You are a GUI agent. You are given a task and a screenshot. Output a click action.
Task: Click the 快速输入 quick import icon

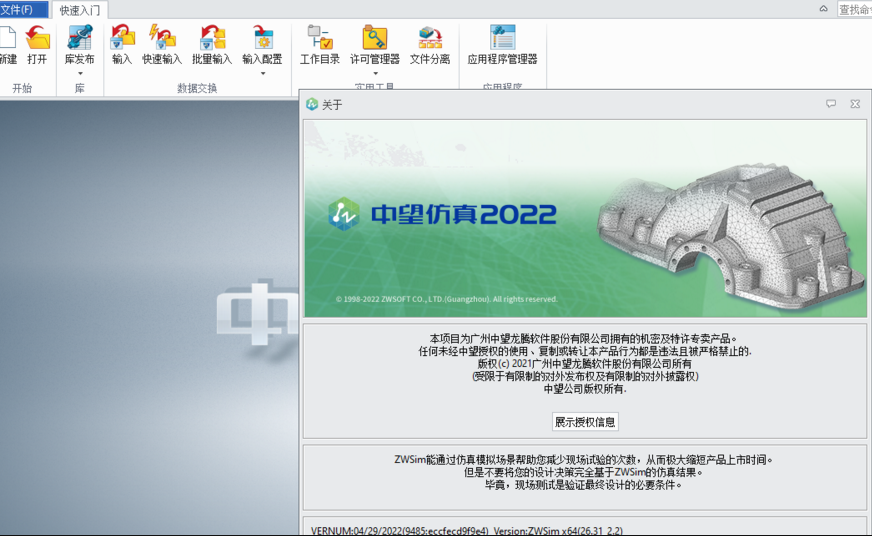point(162,38)
